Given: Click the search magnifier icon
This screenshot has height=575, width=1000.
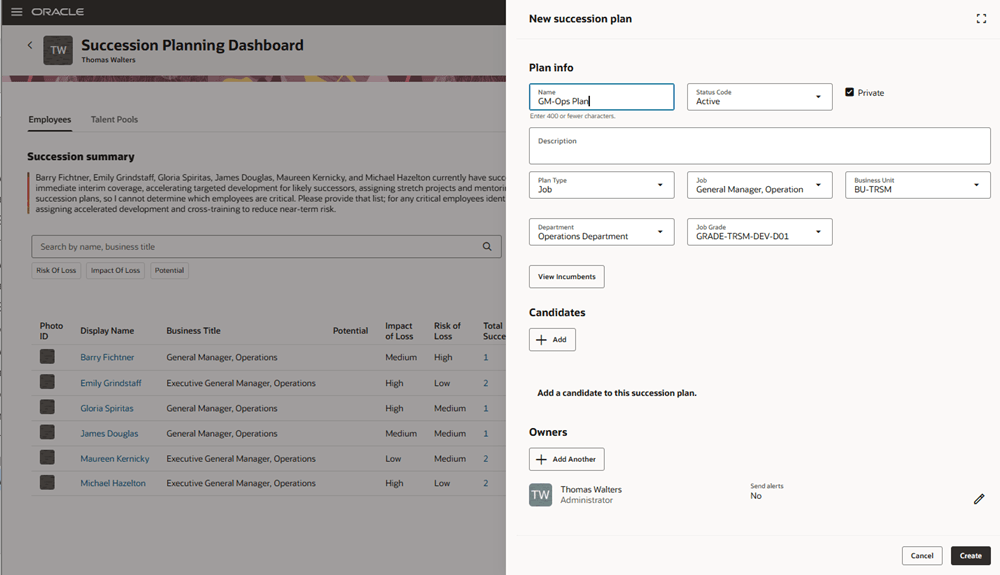Looking at the screenshot, I should 487,247.
